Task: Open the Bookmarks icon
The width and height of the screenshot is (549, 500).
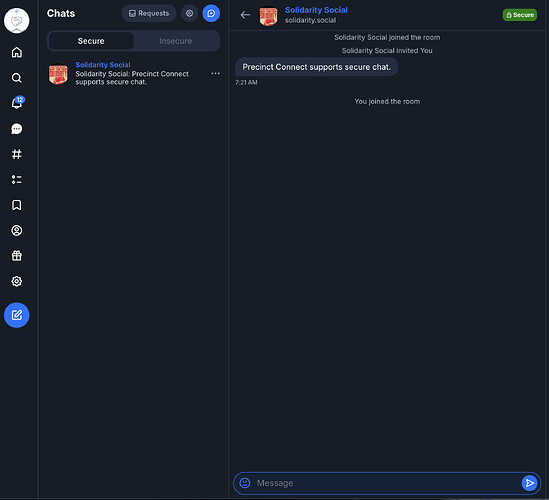Action: 16,205
